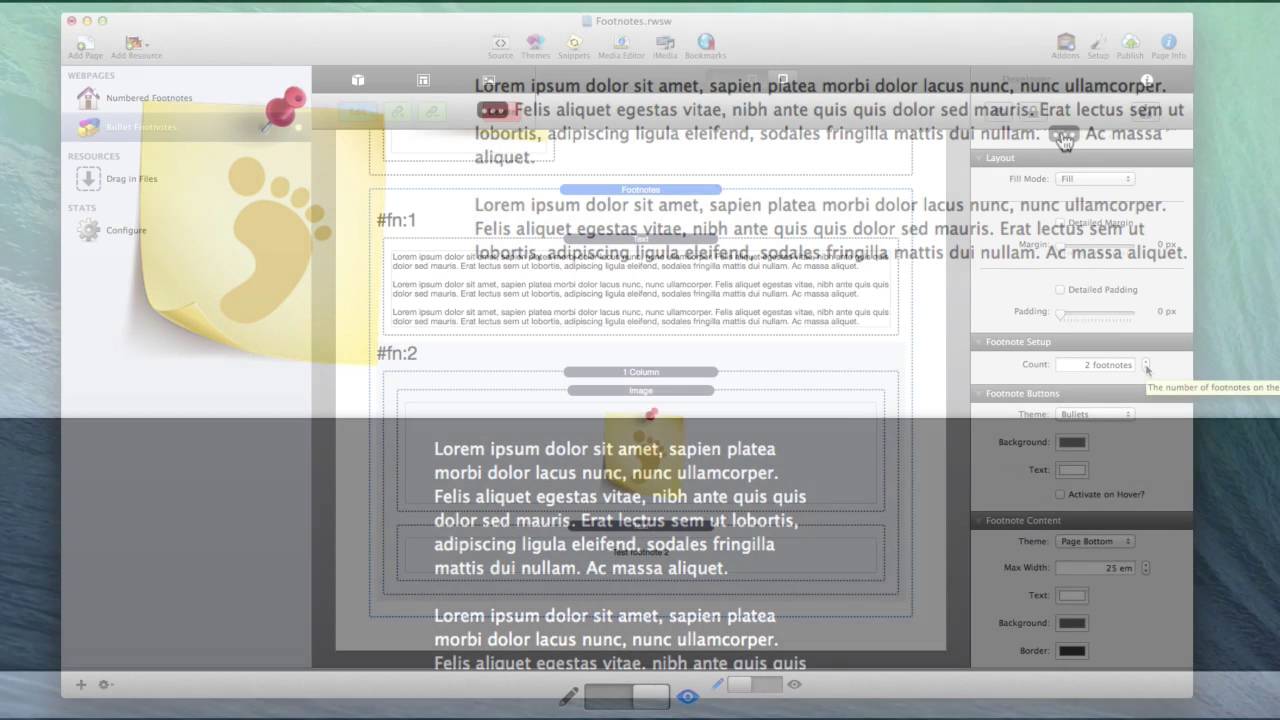The image size is (1280, 720).
Task: Adjust the Padding slider
Action: click(x=1096, y=312)
